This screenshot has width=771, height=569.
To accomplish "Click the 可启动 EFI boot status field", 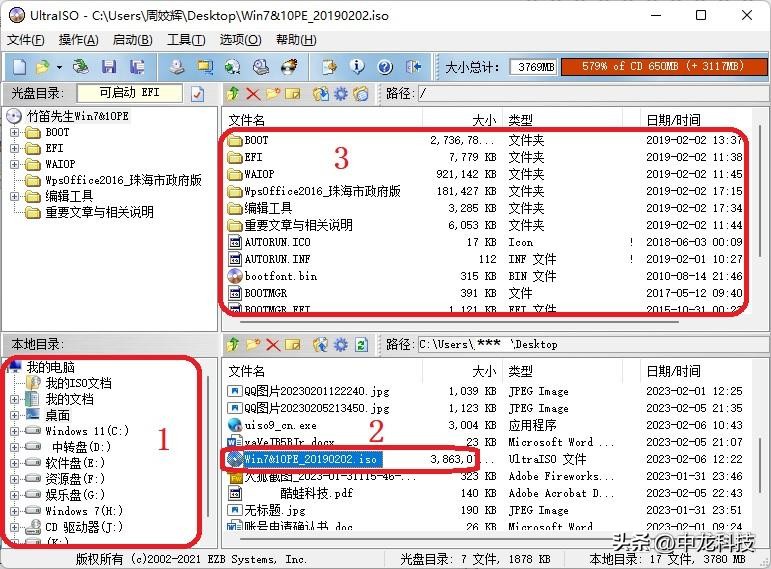I will (x=130, y=93).
